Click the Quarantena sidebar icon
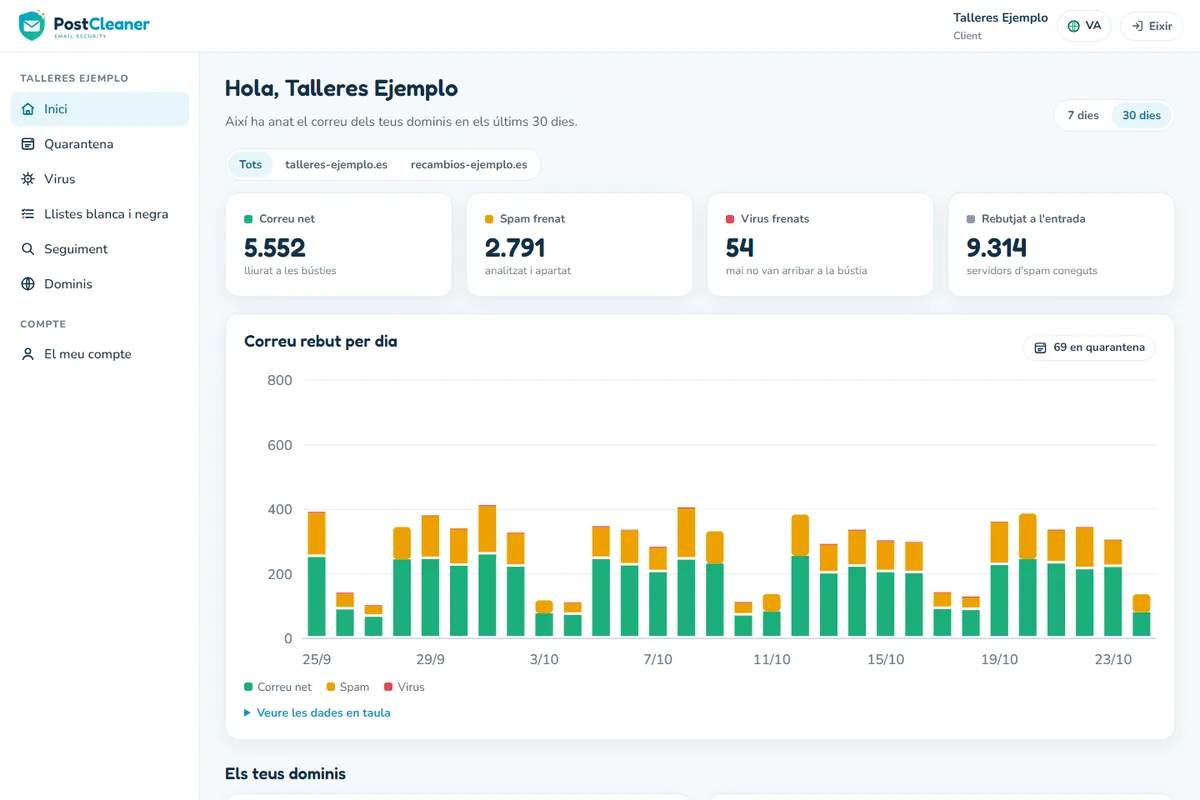The width and height of the screenshot is (1200, 800). coord(28,144)
